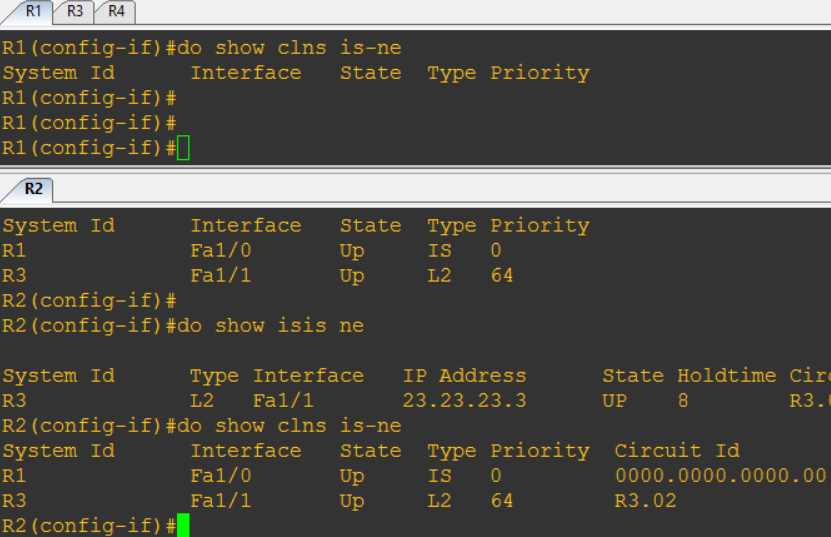
Task: Activate the R2 tab in lower pane
Action: 34,189
